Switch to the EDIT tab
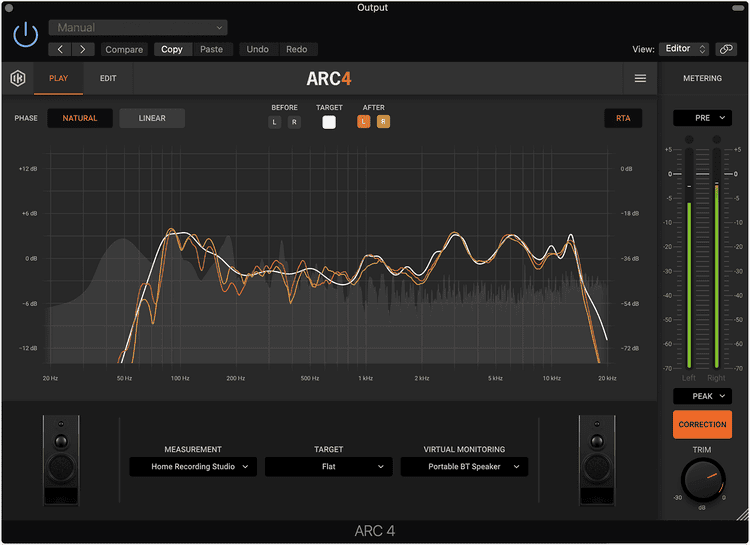The image size is (750, 545). coord(108,78)
